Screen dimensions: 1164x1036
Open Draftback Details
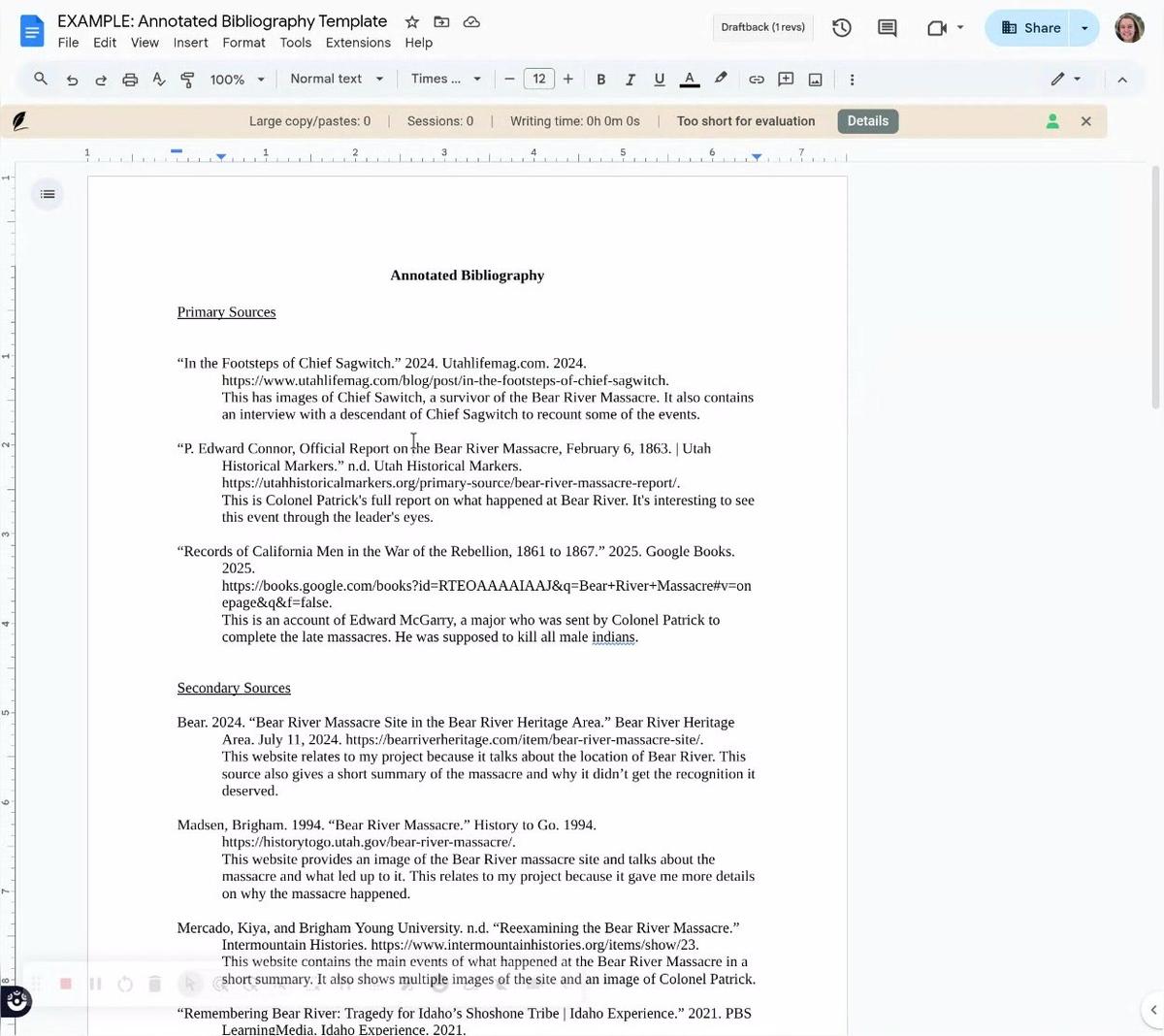[x=866, y=120]
